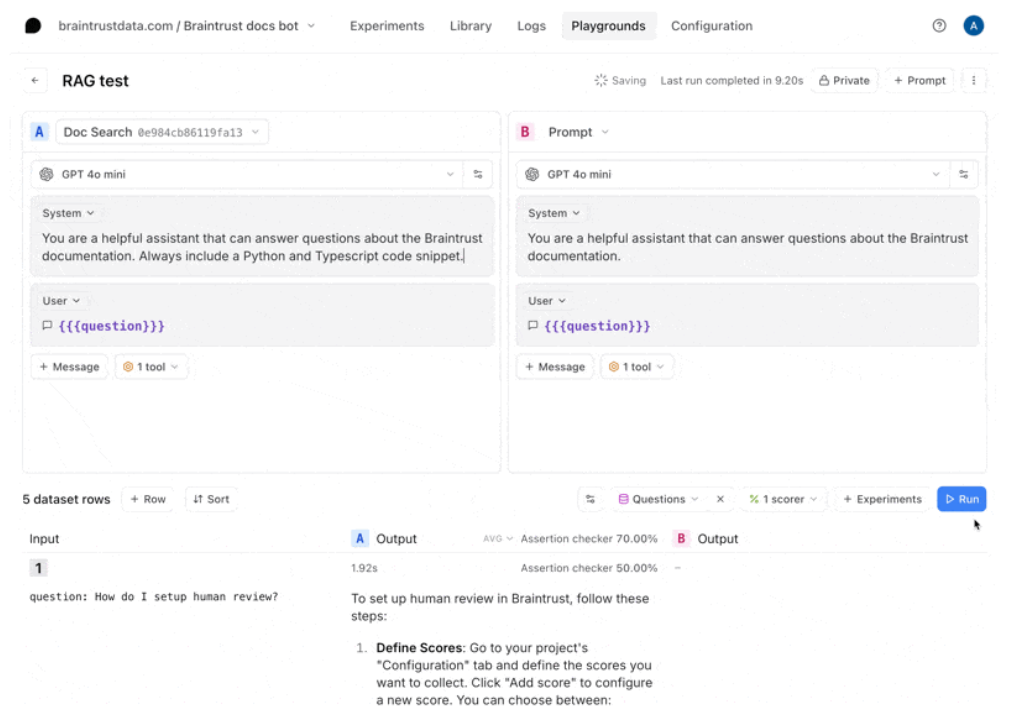Click the B badge in Output column header
Image resolution: width=1015 pixels, height=719 pixels.
pyautogui.click(x=681, y=538)
